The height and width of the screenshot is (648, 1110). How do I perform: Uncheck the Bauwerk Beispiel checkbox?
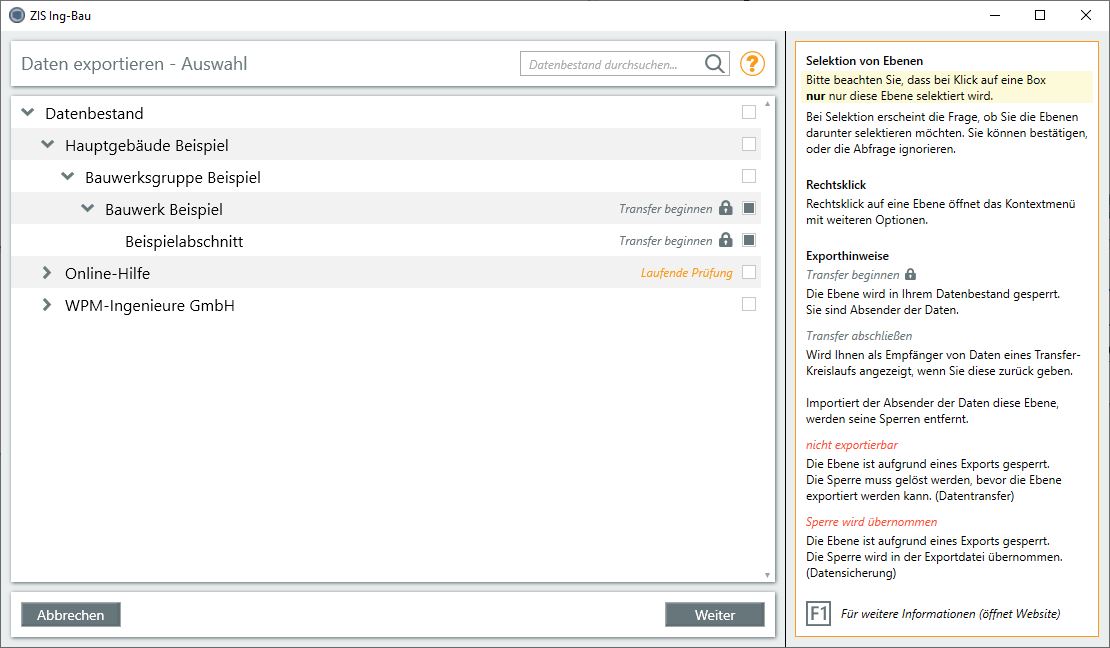point(749,209)
